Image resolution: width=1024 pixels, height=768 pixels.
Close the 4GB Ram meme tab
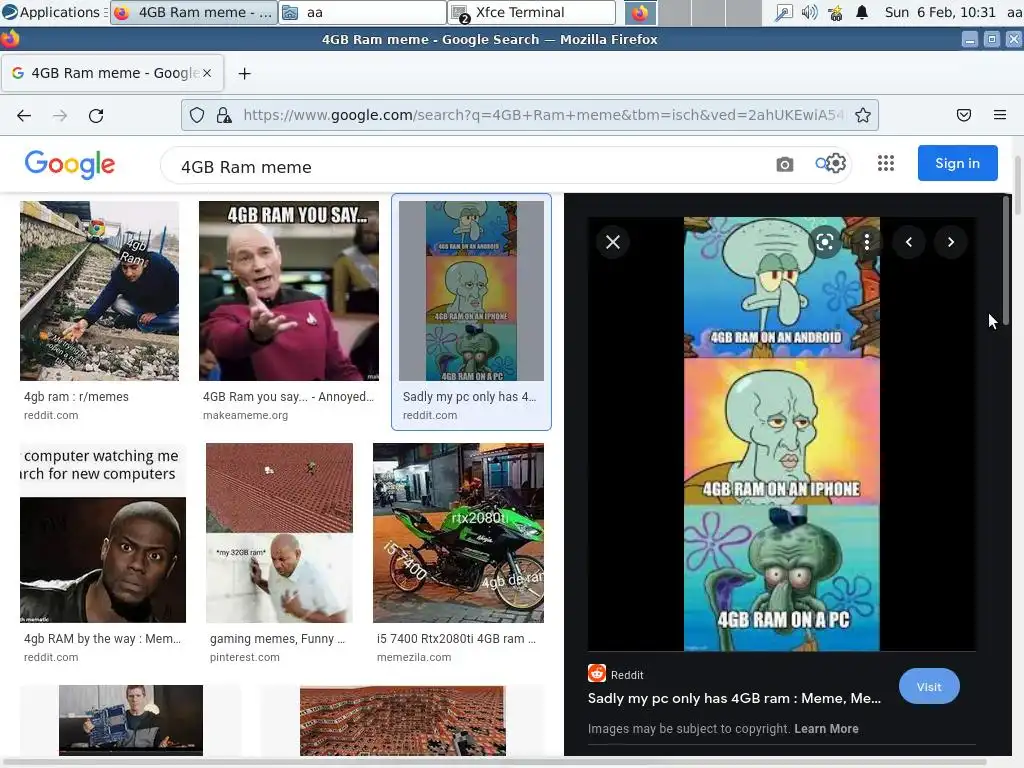coord(207,73)
